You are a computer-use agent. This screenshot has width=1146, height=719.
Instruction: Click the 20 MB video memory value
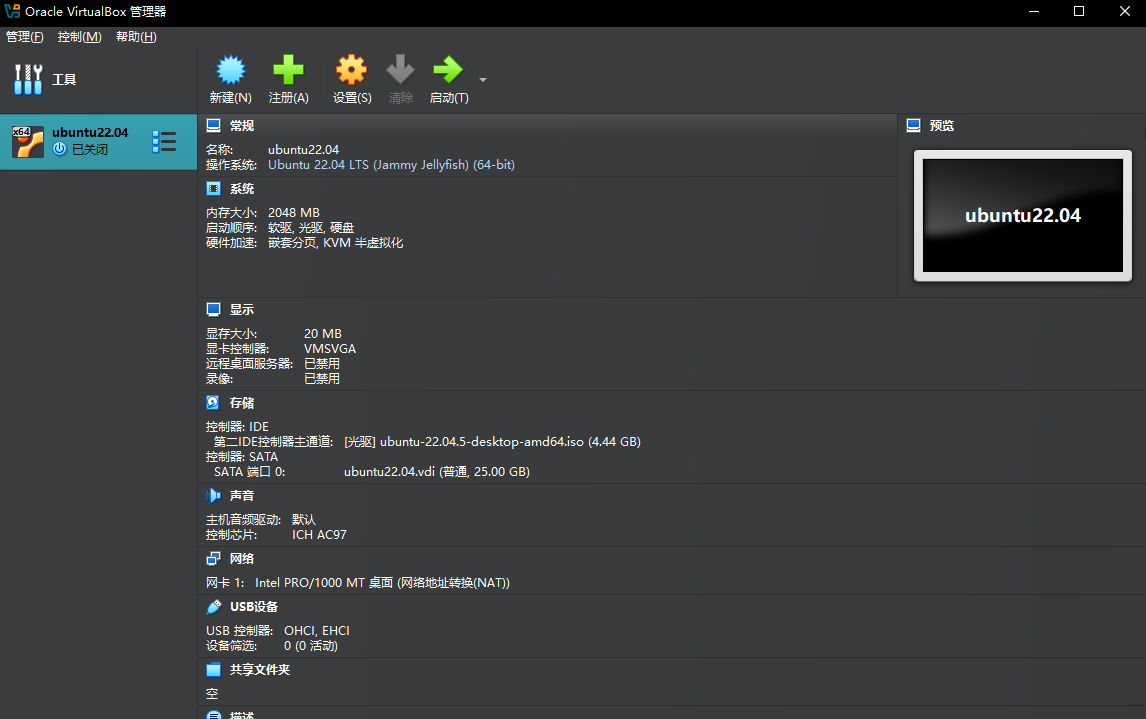(323, 333)
